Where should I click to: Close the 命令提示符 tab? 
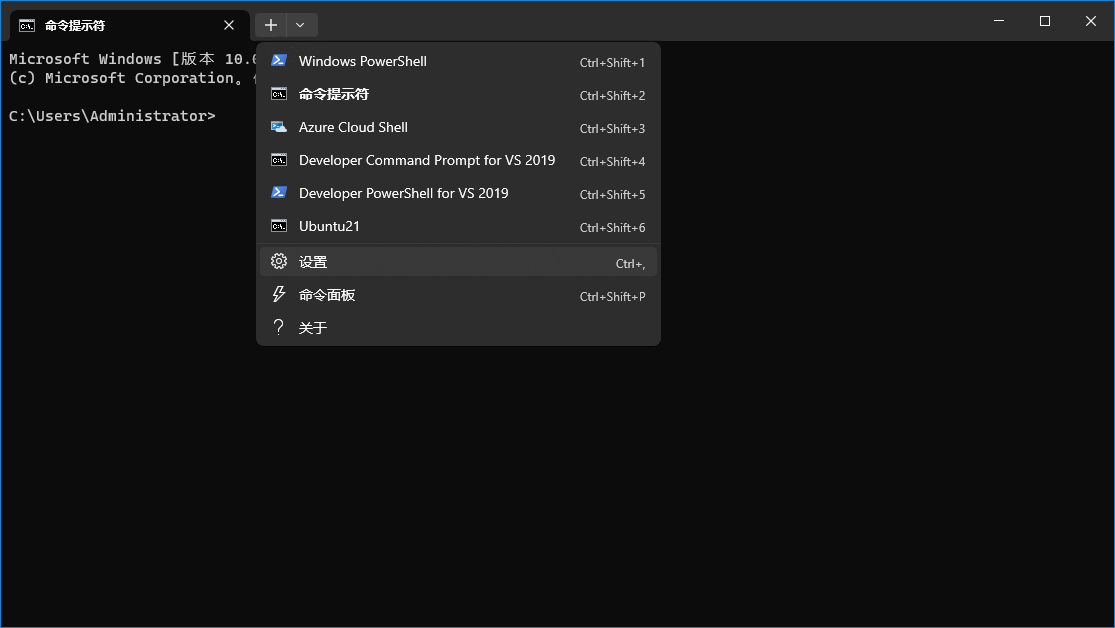click(229, 25)
